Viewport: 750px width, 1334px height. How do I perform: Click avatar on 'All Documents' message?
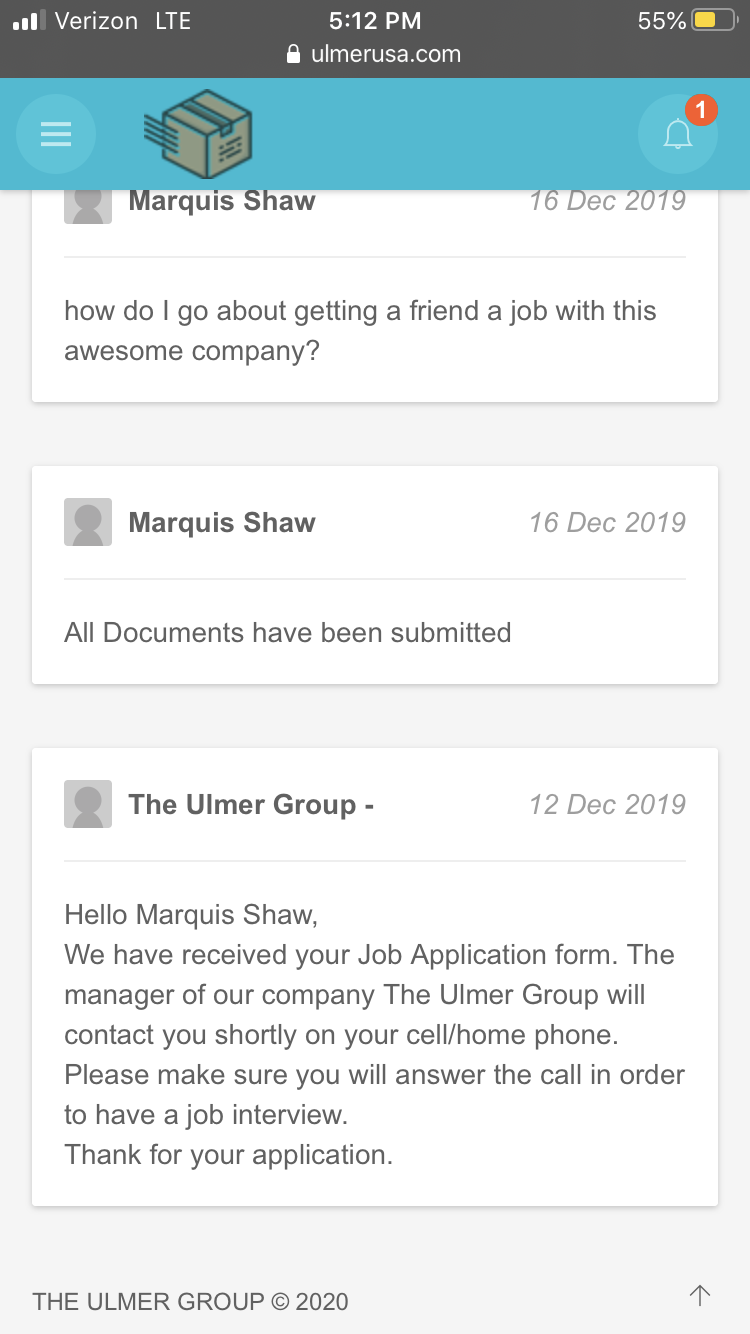[x=88, y=522]
